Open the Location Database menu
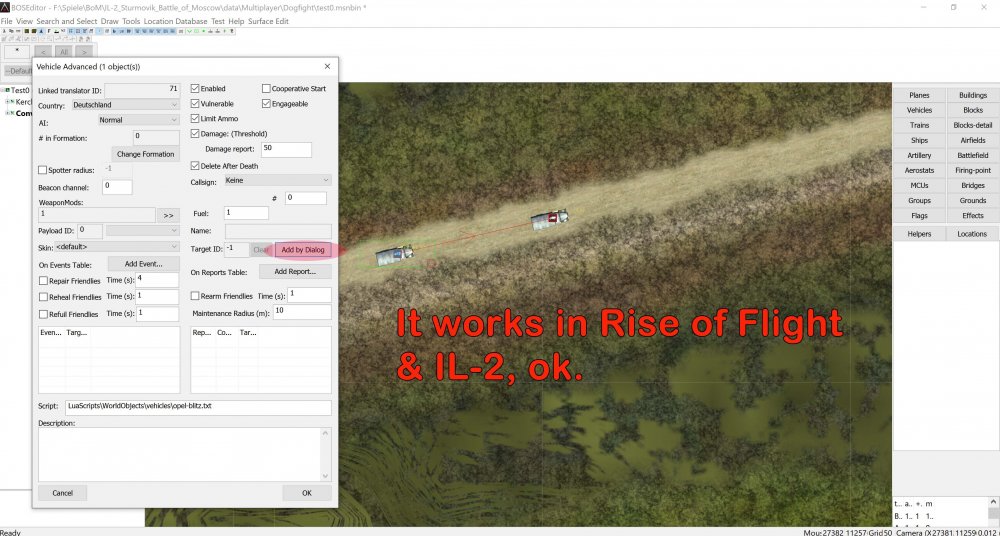 coord(175,20)
